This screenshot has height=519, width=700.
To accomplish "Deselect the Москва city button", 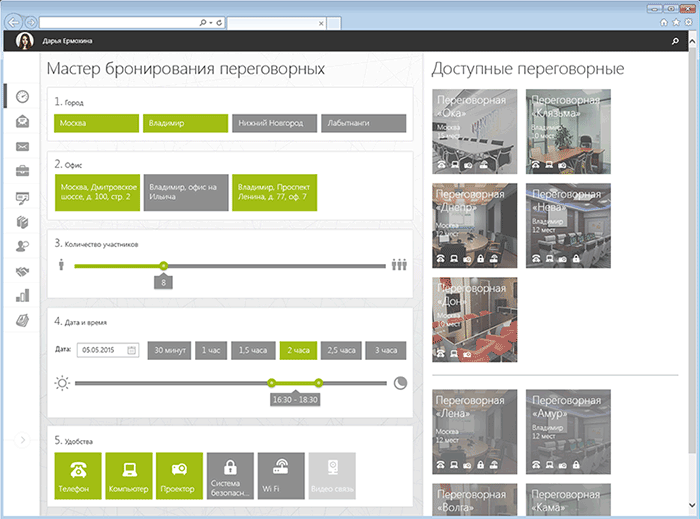I will point(96,123).
